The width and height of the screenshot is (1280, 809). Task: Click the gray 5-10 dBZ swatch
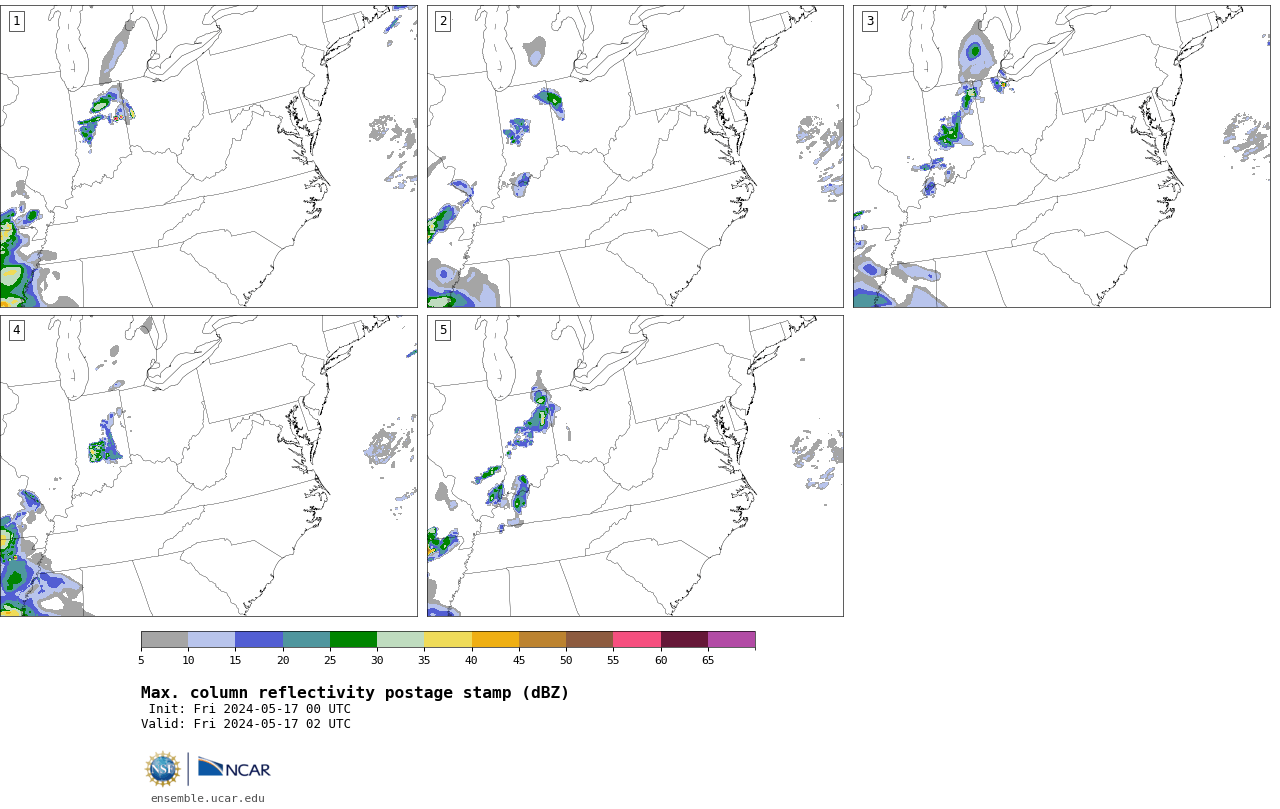[x=164, y=640]
